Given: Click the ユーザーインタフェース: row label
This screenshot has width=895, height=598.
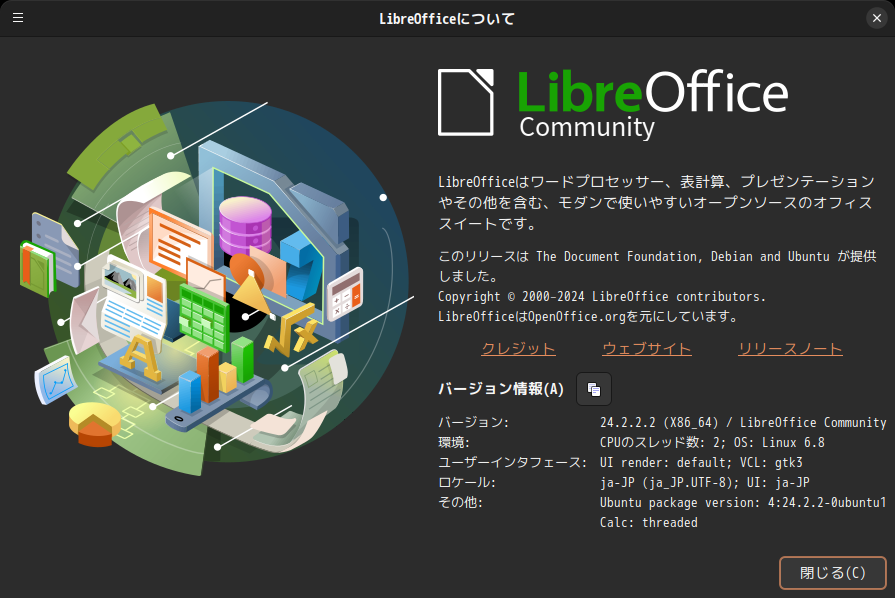Looking at the screenshot, I should click(x=512, y=463).
